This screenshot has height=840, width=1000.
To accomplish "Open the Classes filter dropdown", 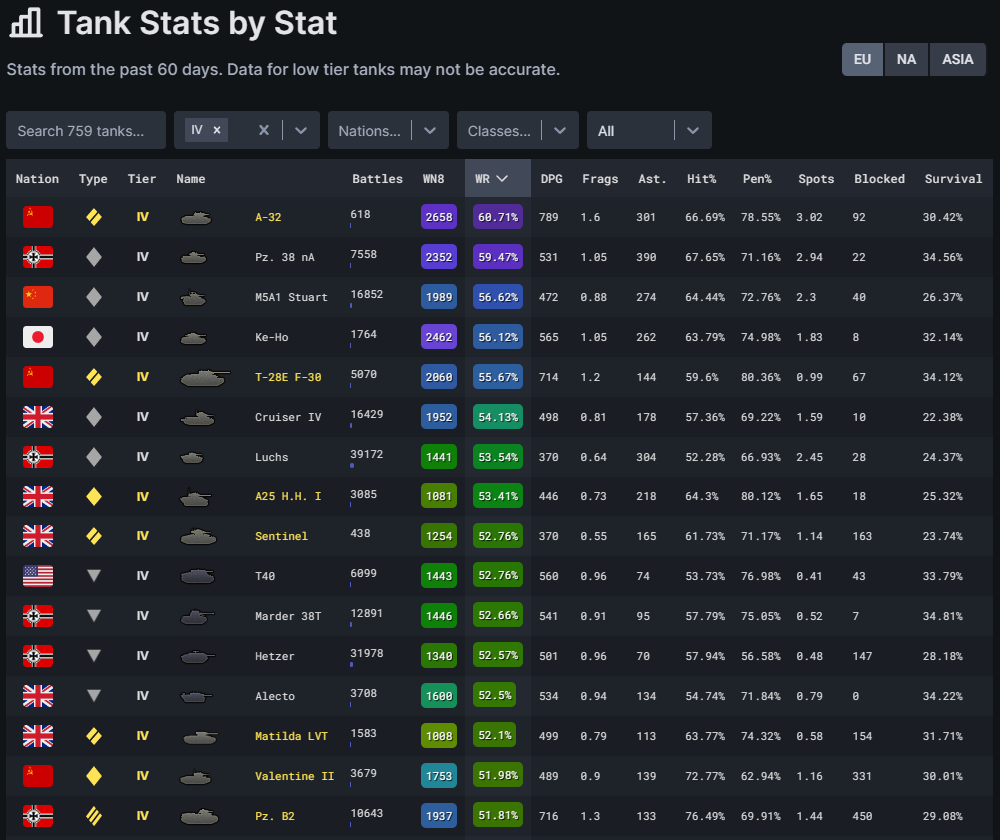I will click(x=517, y=130).
